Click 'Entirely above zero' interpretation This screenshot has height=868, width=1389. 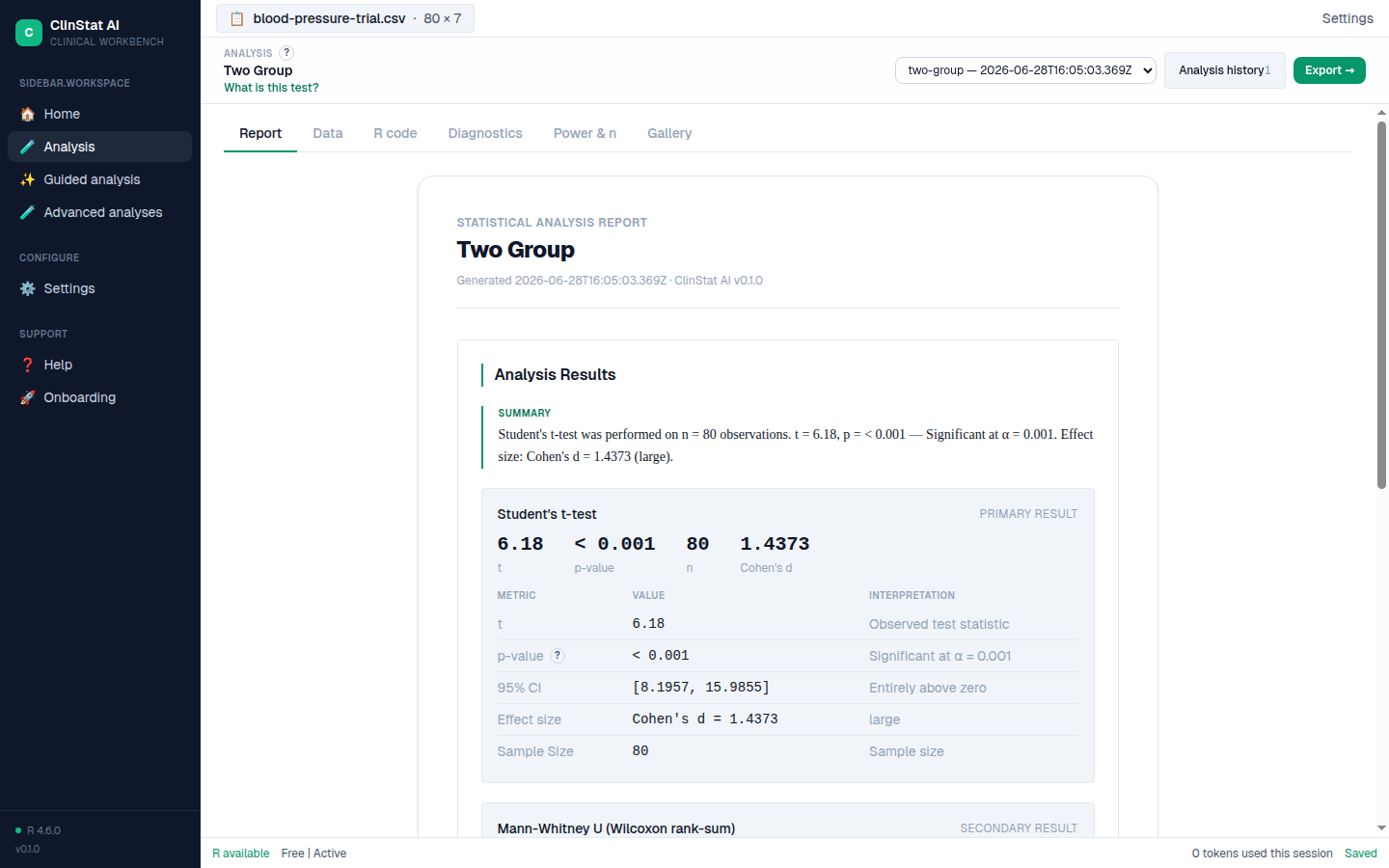coord(928,688)
